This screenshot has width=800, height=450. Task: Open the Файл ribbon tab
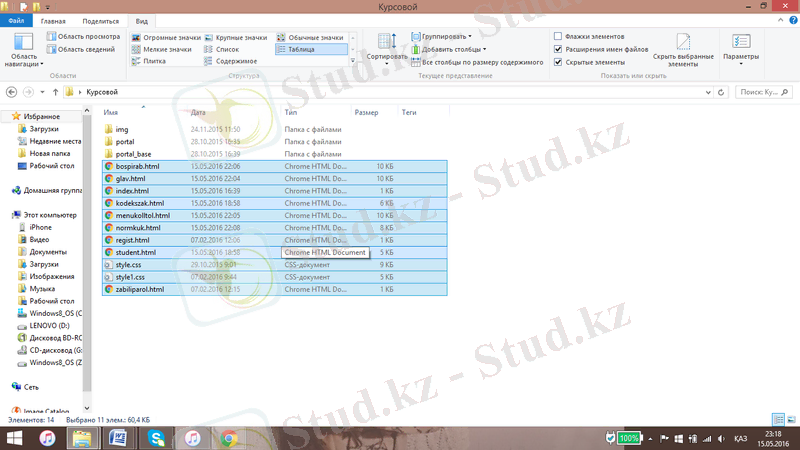[x=16, y=21]
